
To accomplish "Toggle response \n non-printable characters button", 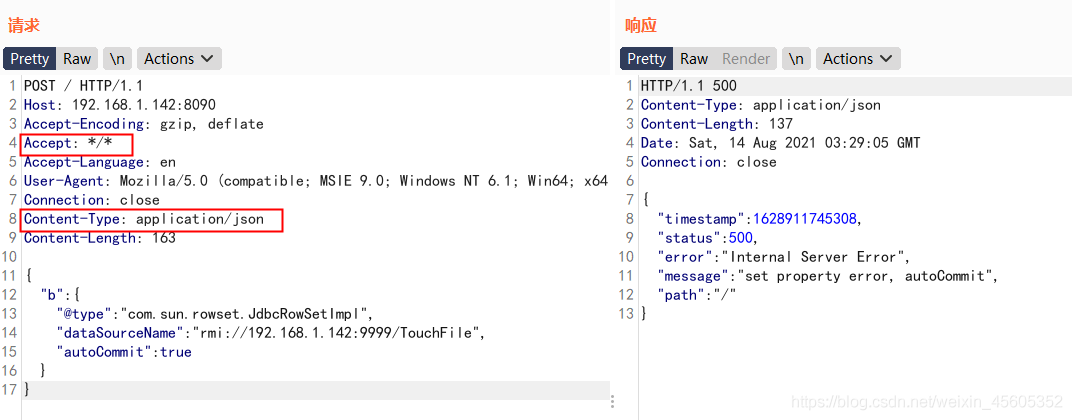I will click(796, 59).
